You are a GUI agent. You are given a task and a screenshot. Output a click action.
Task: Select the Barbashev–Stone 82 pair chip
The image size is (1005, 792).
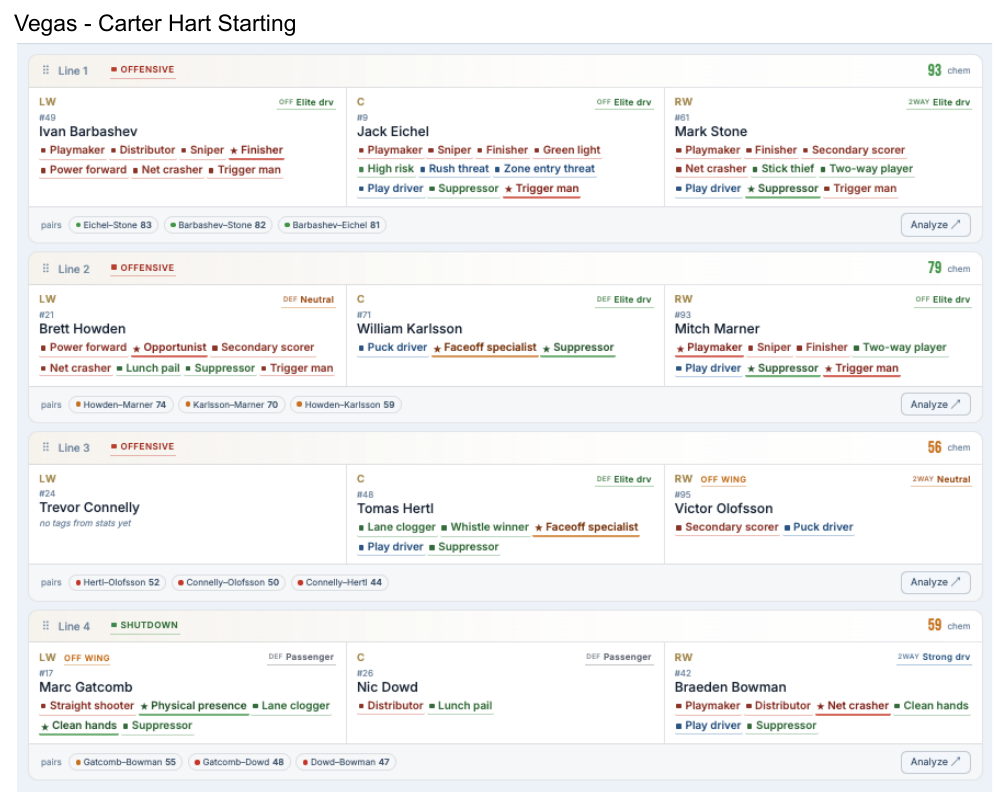pos(218,225)
